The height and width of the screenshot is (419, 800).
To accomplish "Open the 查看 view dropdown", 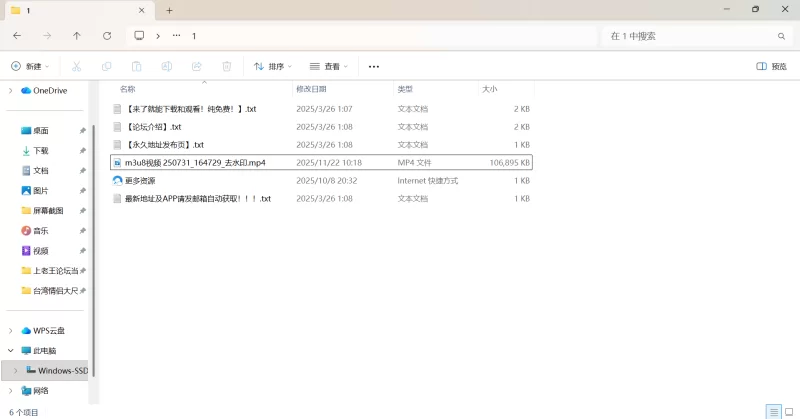I will 329,66.
